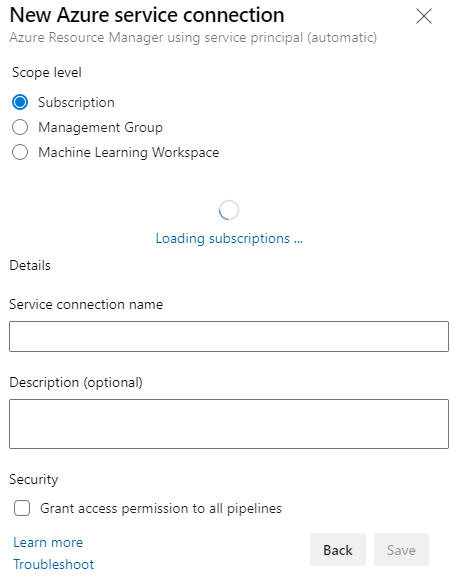Choose Management Group scope level
This screenshot has height=586, width=459.
20,127
